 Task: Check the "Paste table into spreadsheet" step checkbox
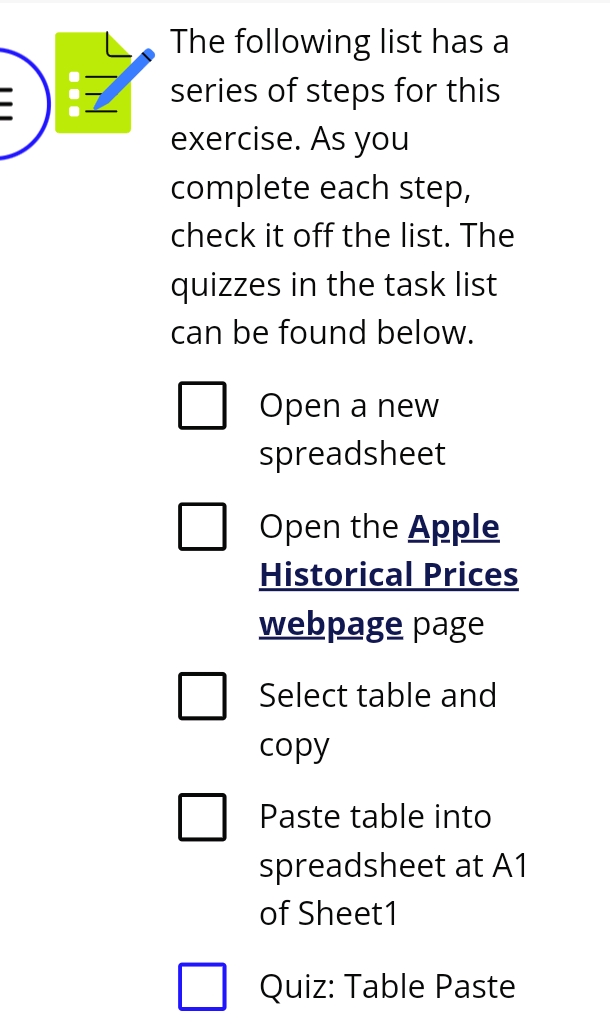pyautogui.click(x=202, y=817)
